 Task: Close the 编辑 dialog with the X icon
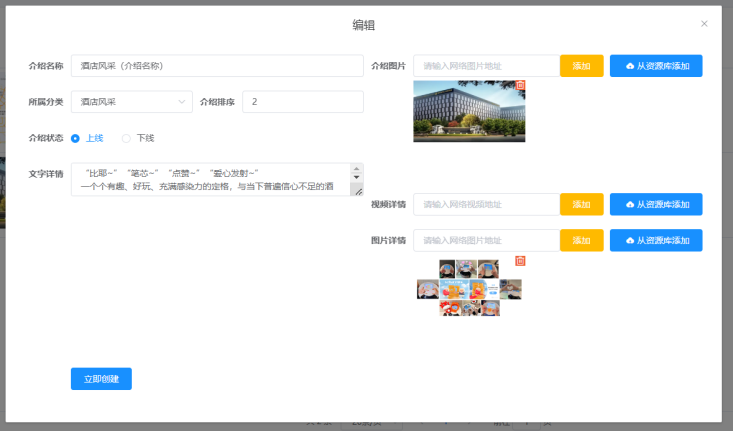(704, 24)
